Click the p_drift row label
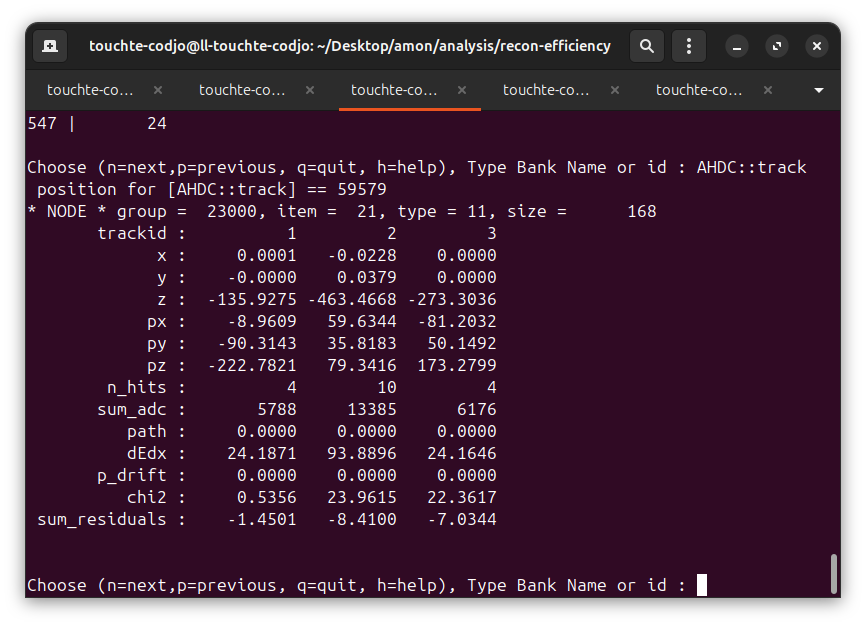This screenshot has width=866, height=626. pyautogui.click(x=132, y=476)
